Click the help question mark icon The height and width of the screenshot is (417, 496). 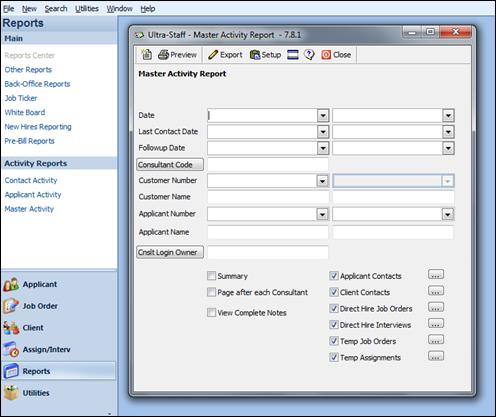point(309,55)
